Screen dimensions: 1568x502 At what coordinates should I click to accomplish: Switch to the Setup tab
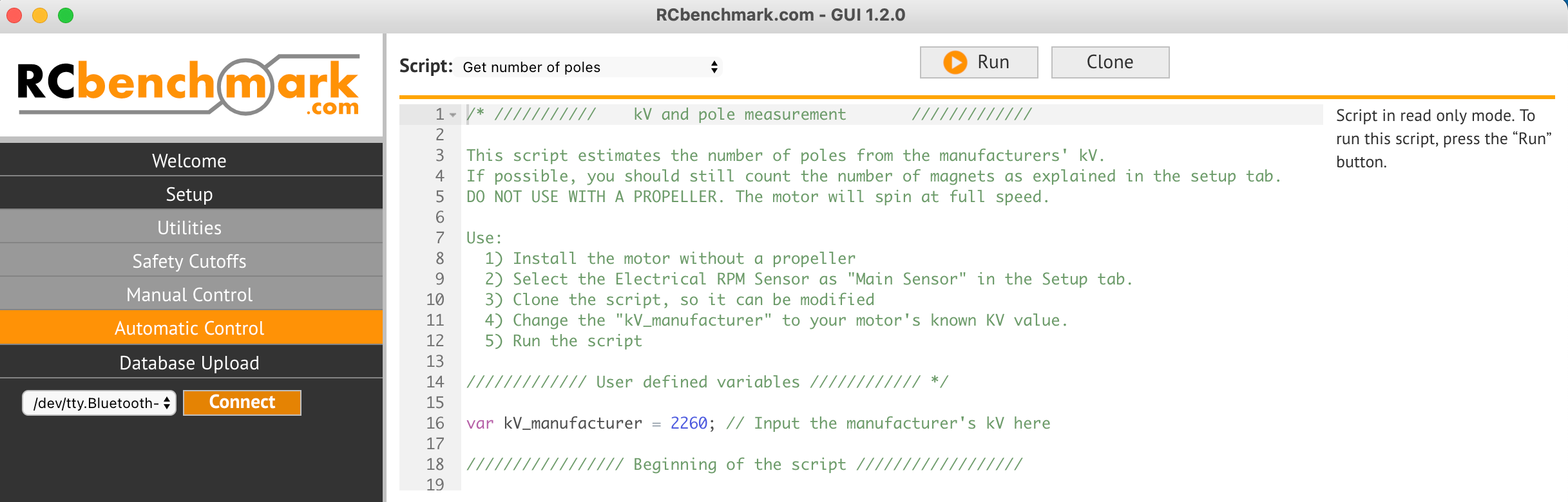189,194
